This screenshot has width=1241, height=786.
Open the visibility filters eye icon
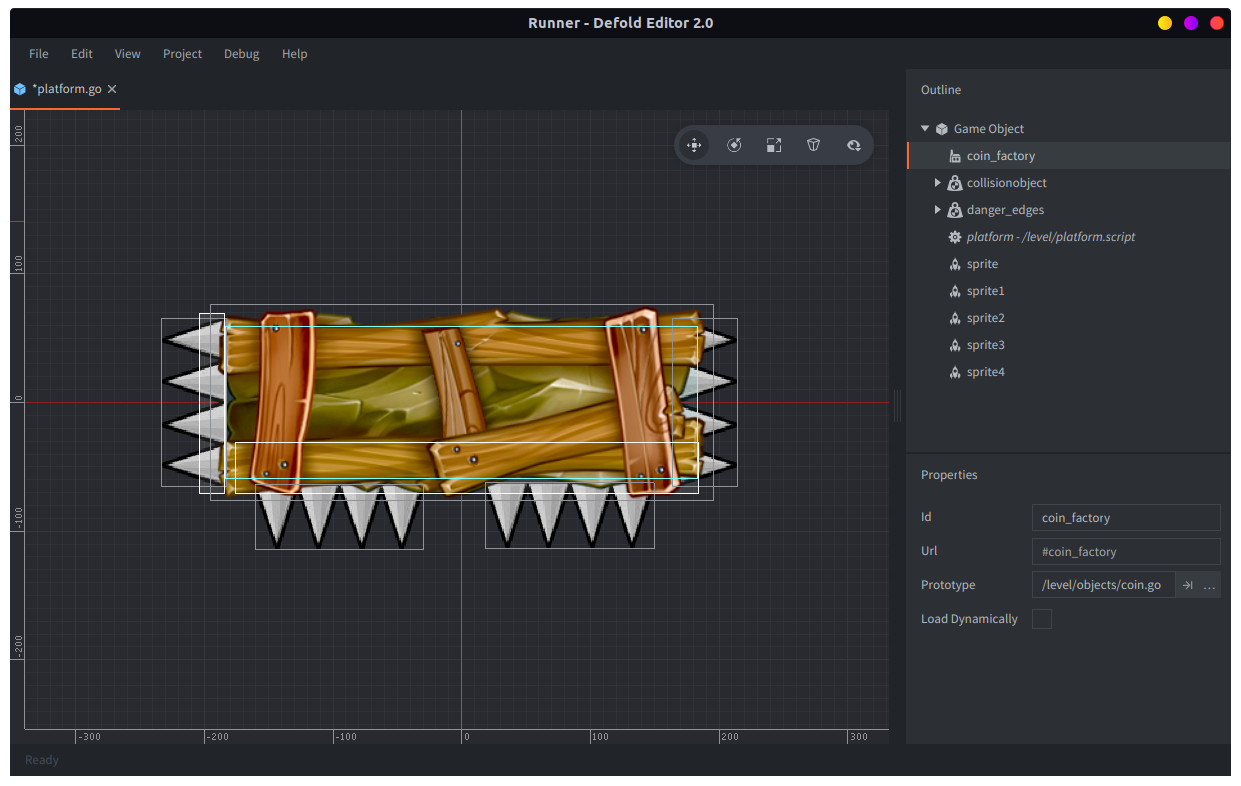854,145
